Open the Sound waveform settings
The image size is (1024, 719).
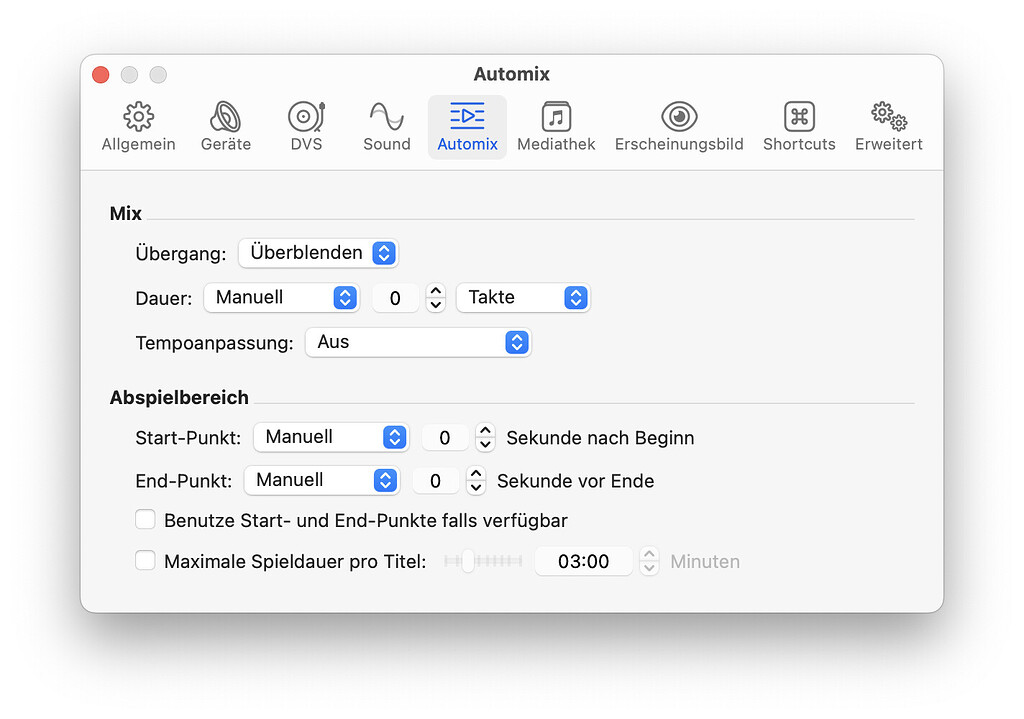pyautogui.click(x=386, y=126)
